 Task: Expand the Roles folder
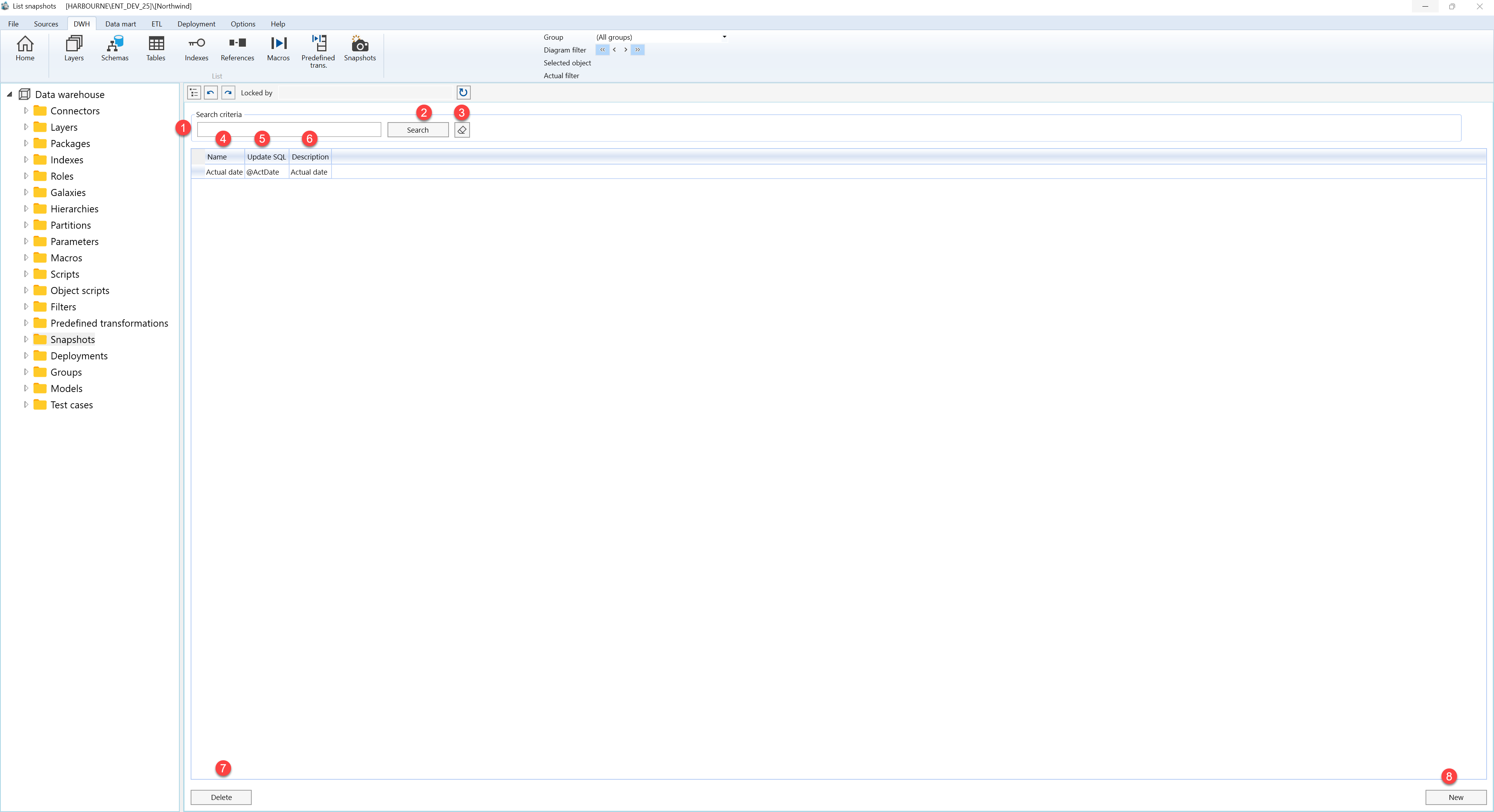click(26, 176)
